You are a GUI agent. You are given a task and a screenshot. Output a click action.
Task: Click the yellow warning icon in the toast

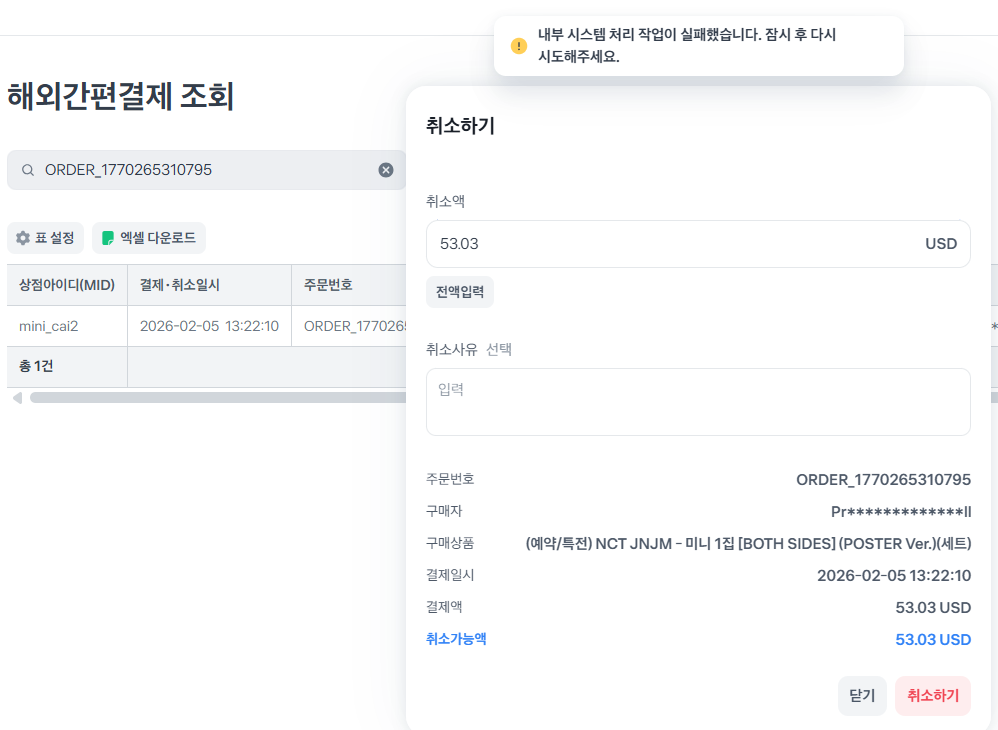[x=518, y=46]
